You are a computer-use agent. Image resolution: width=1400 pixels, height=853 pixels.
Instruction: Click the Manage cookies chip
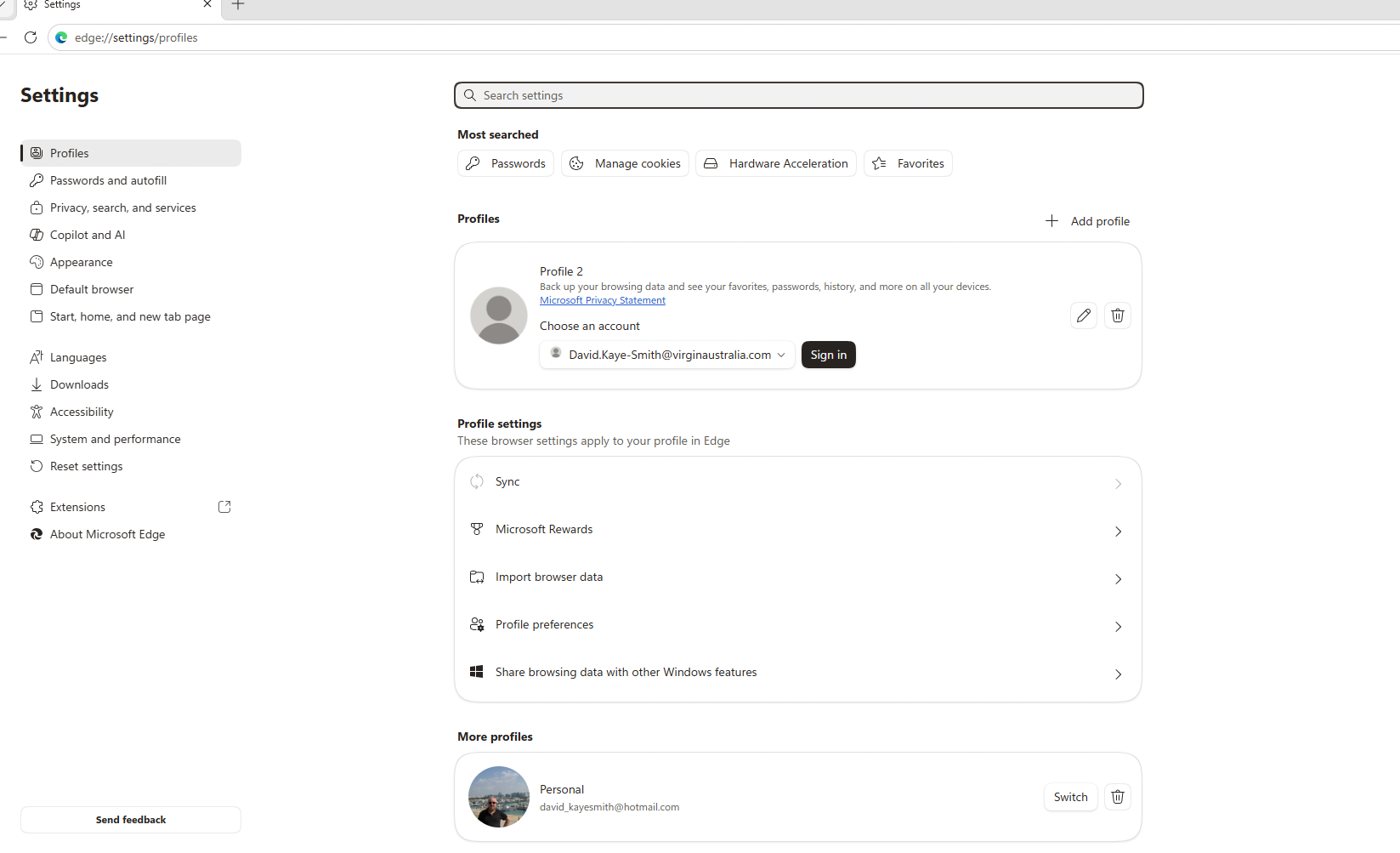pyautogui.click(x=625, y=163)
